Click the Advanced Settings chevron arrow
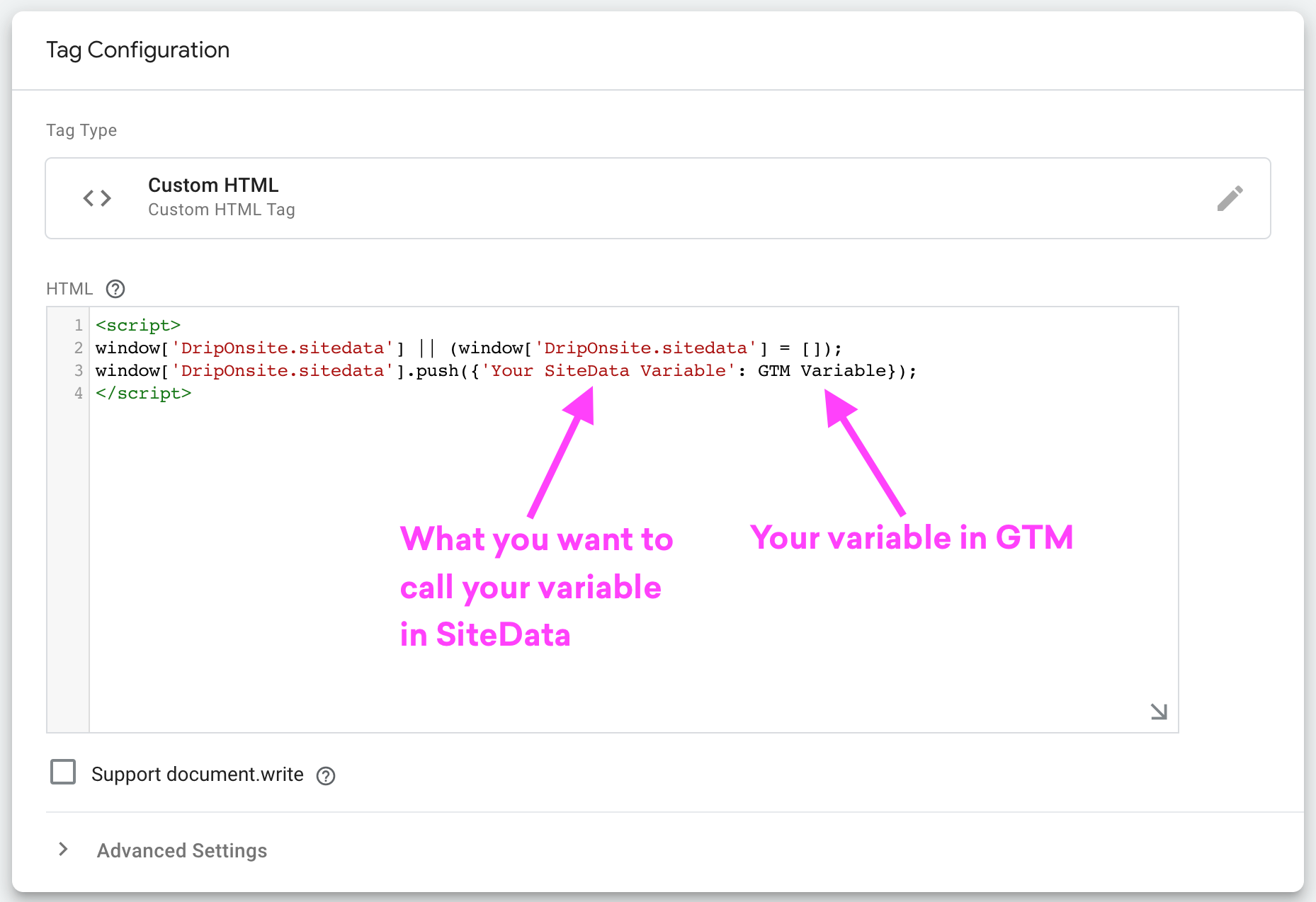1316x902 pixels. [63, 850]
